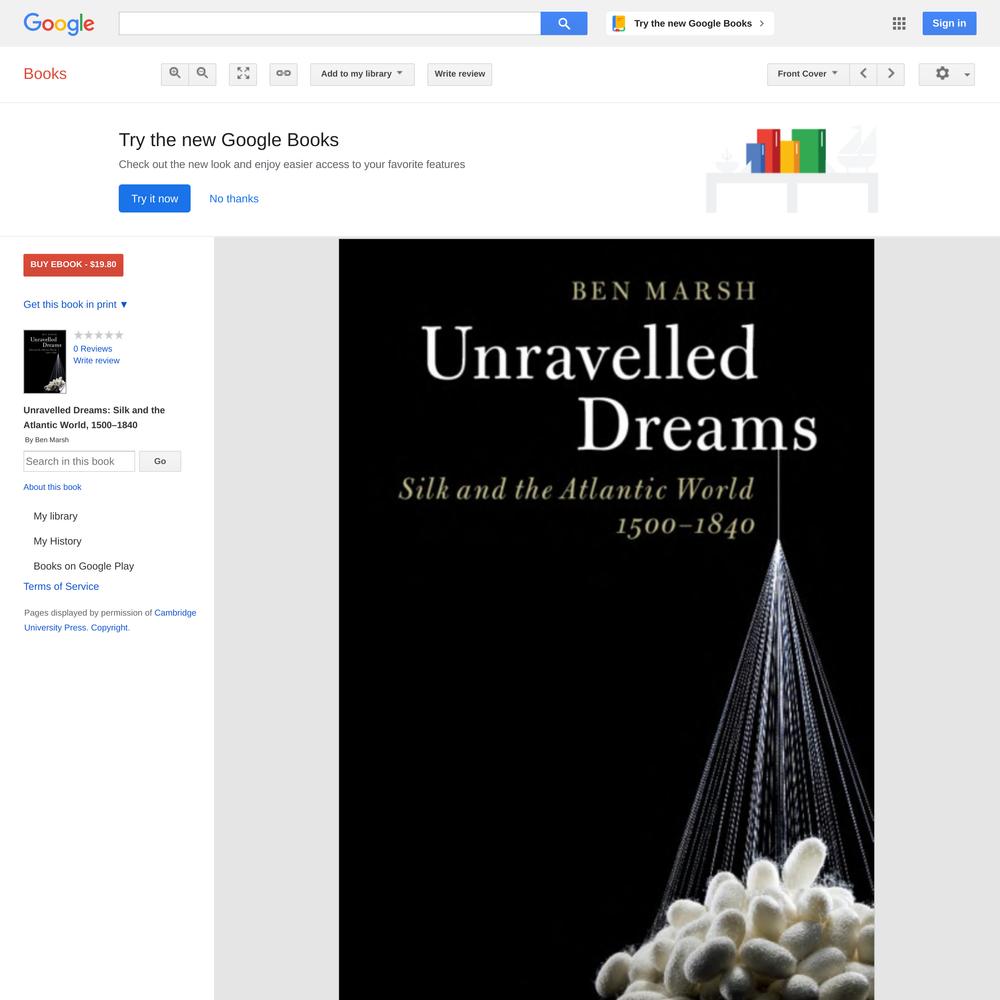
Task: Click the blue search magnifier button
Action: tap(564, 24)
